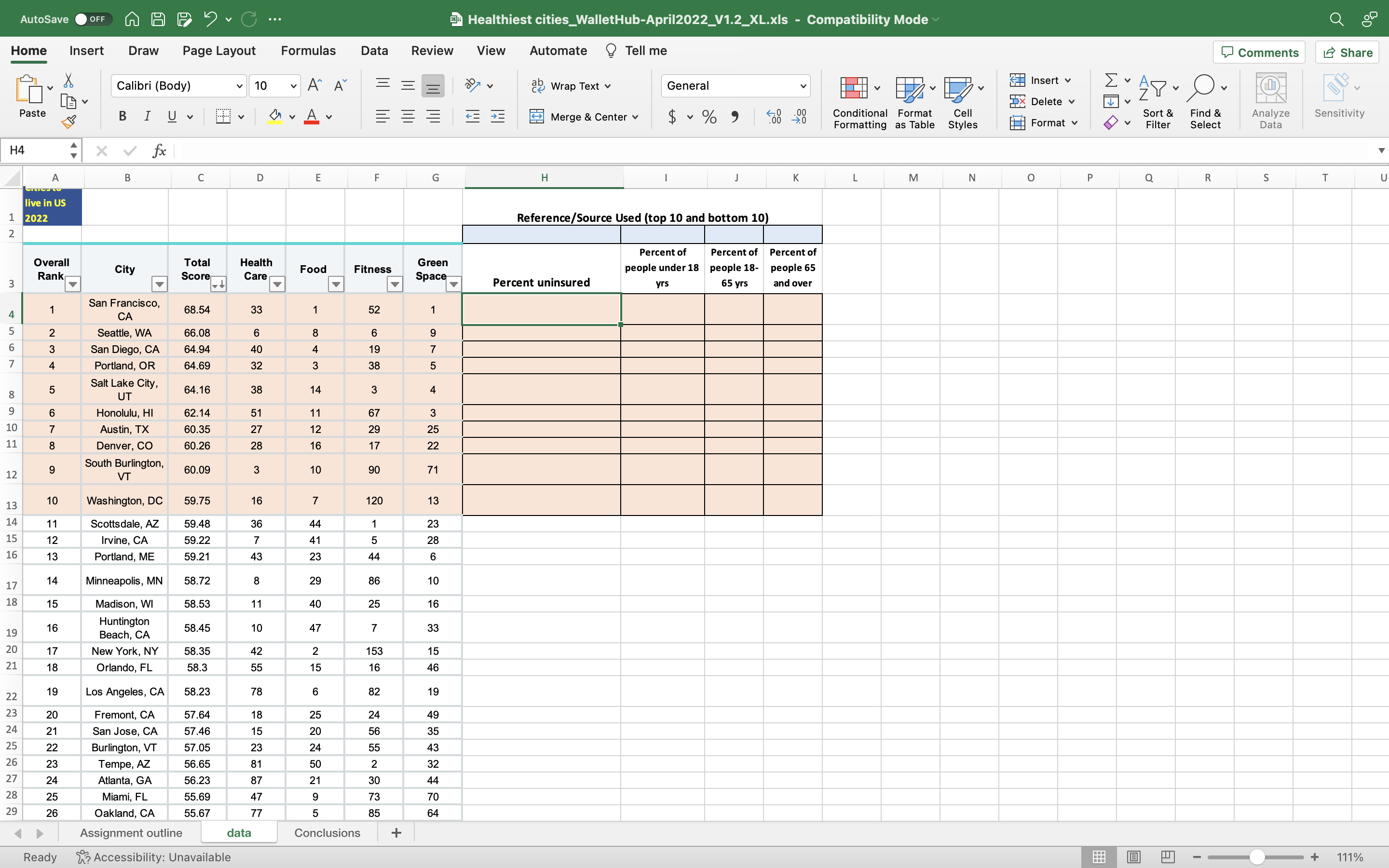The height and width of the screenshot is (868, 1389).
Task: Click the Undo arrow icon
Action: pos(210,19)
